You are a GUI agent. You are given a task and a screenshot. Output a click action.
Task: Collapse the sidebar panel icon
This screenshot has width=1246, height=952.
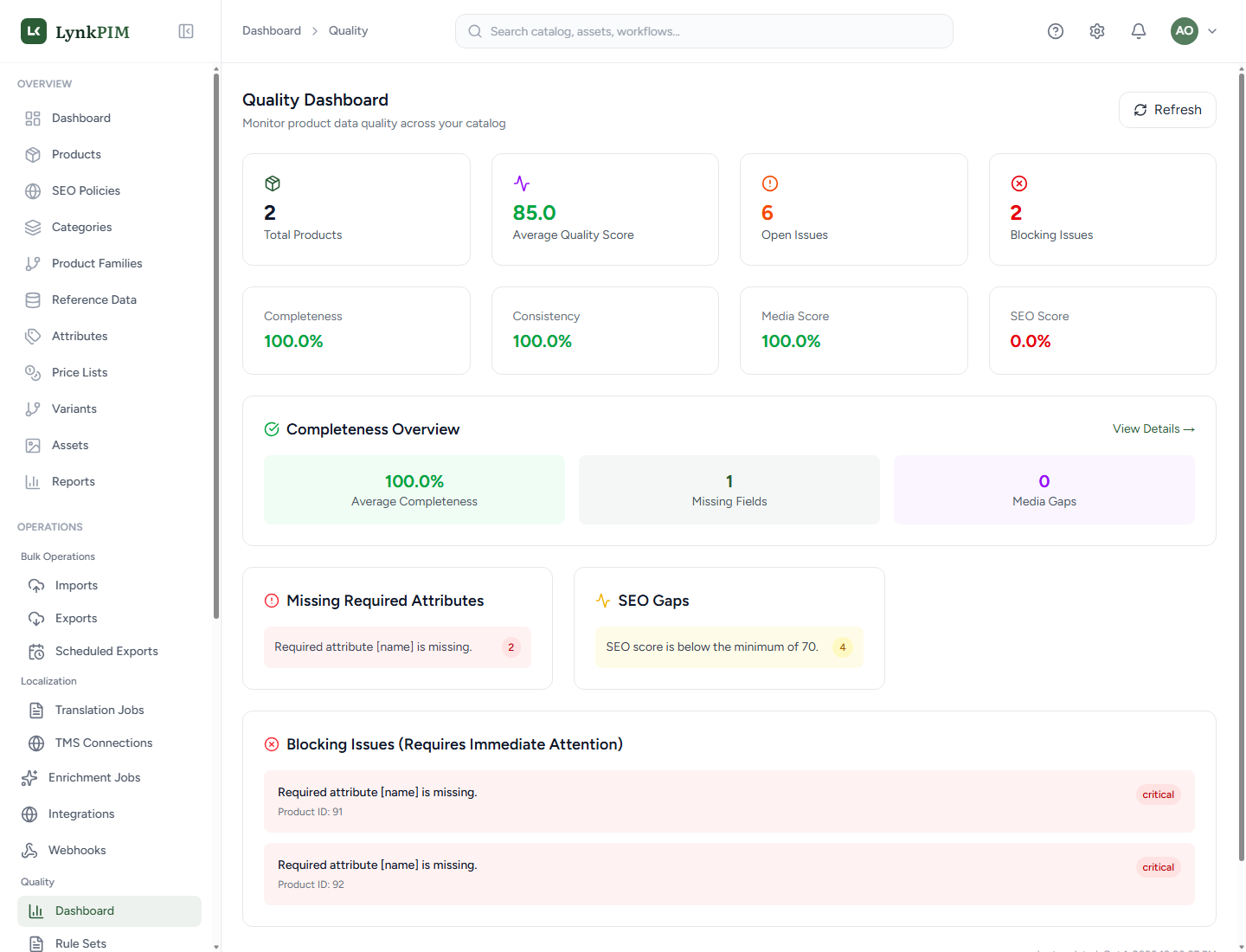(186, 31)
